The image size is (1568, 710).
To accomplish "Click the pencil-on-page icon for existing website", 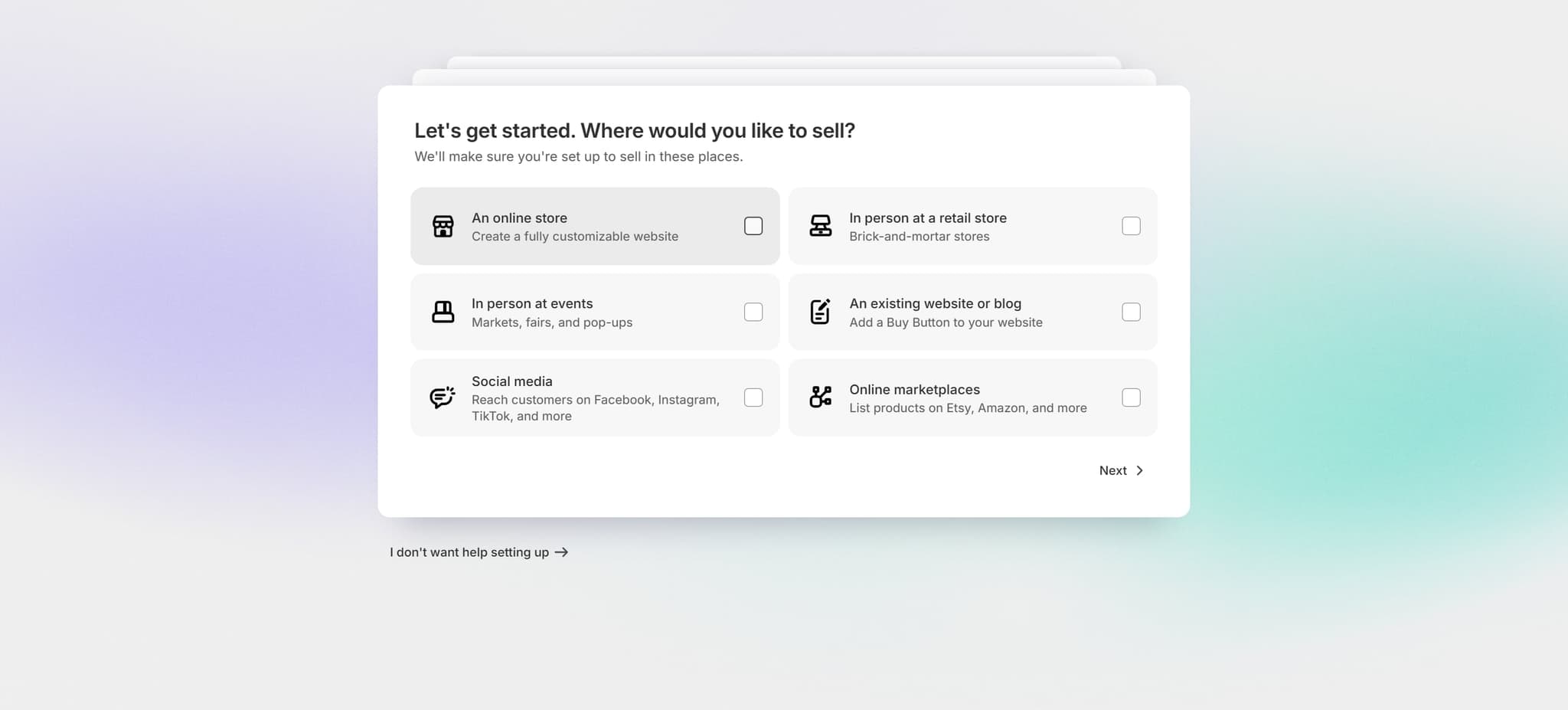I will tap(820, 312).
